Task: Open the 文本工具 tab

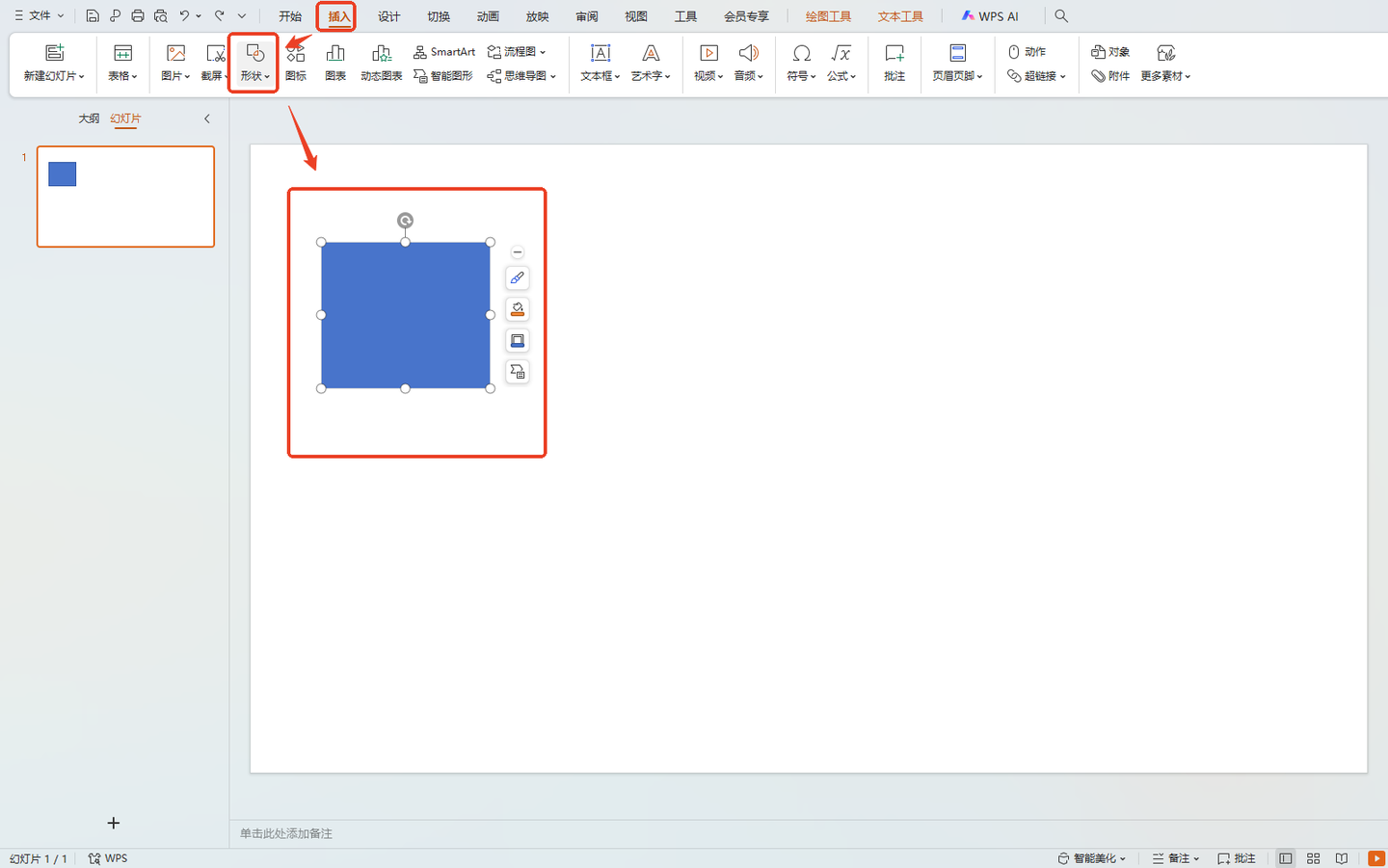Action: [900, 16]
